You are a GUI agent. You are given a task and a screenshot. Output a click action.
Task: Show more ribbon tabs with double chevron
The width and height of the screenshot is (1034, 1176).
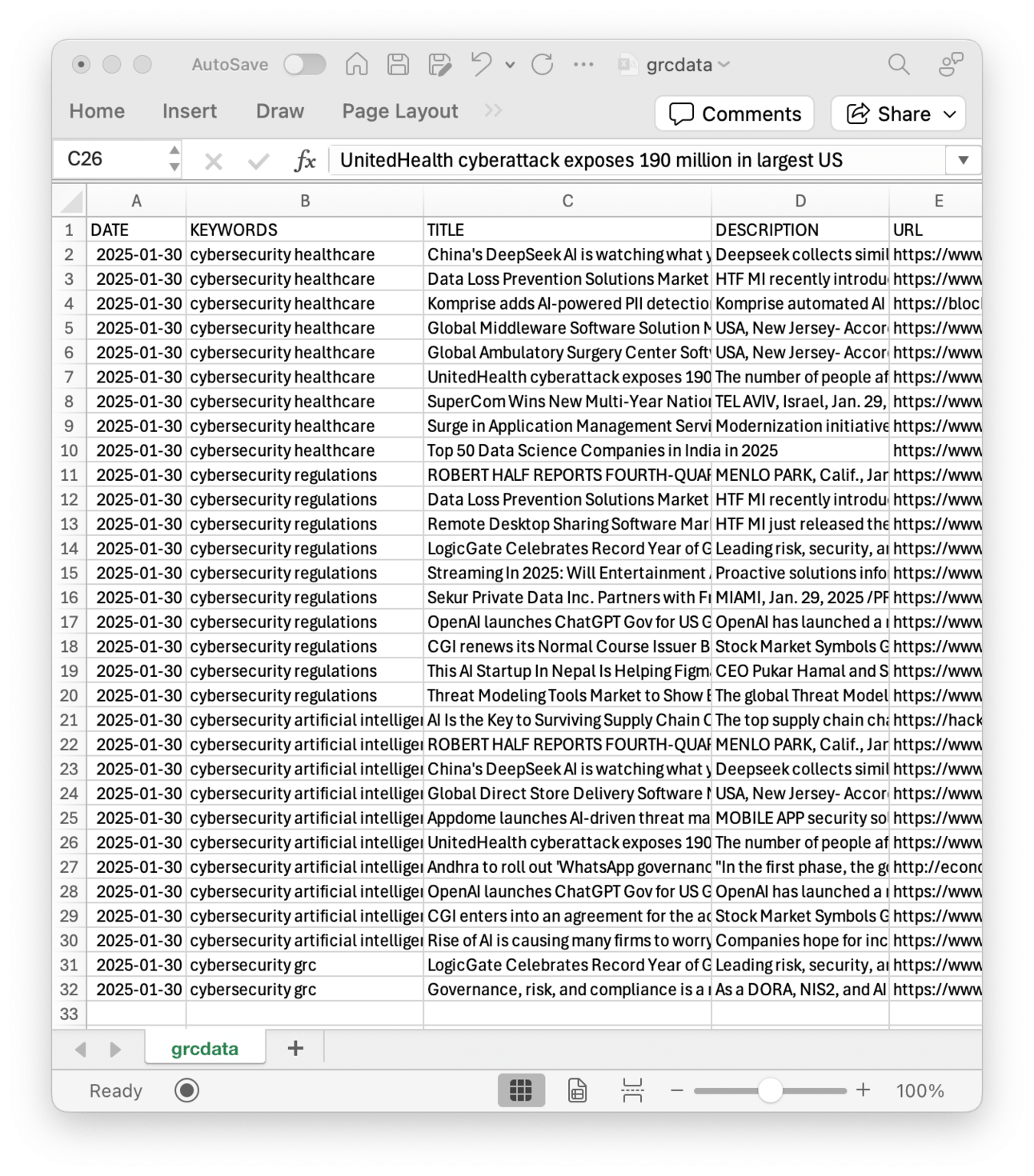pyautogui.click(x=493, y=110)
